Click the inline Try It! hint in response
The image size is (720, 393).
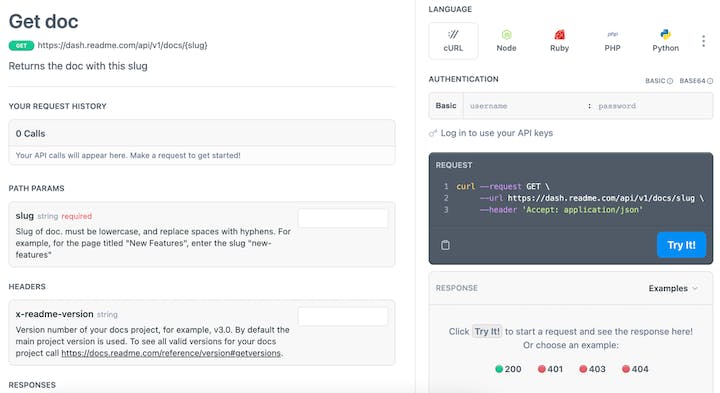point(487,331)
